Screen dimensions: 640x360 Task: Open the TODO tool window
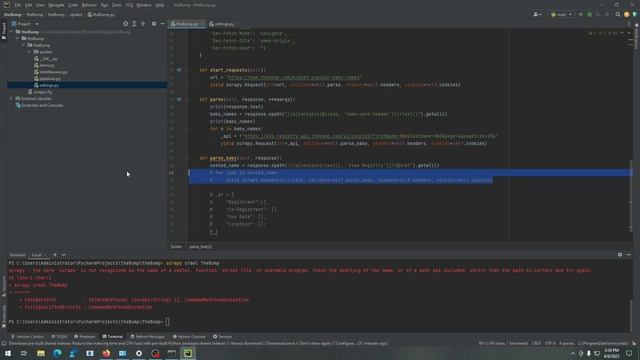click(60, 337)
